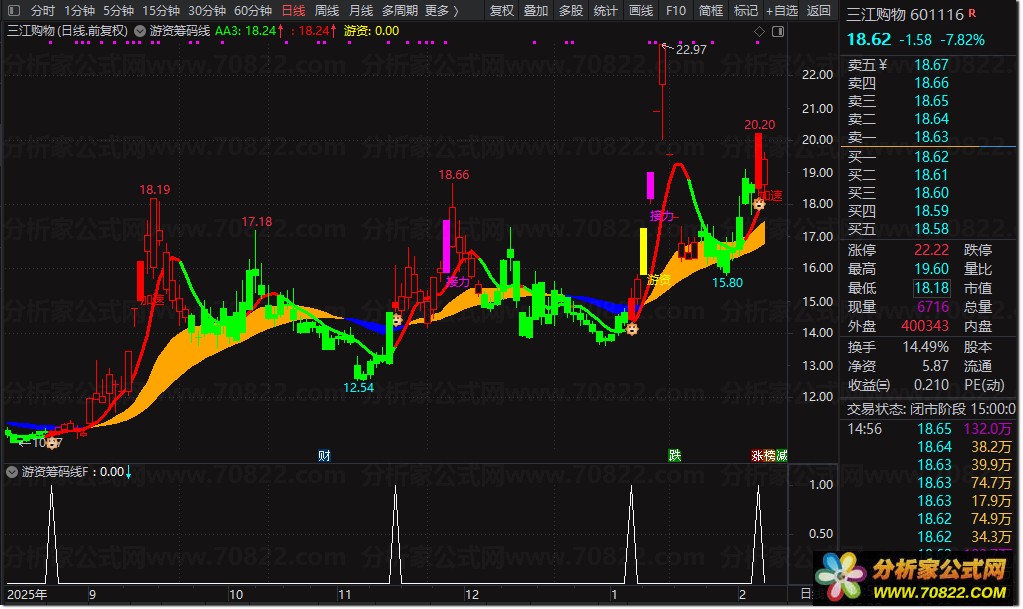Click the 返回 back button

click(818, 10)
